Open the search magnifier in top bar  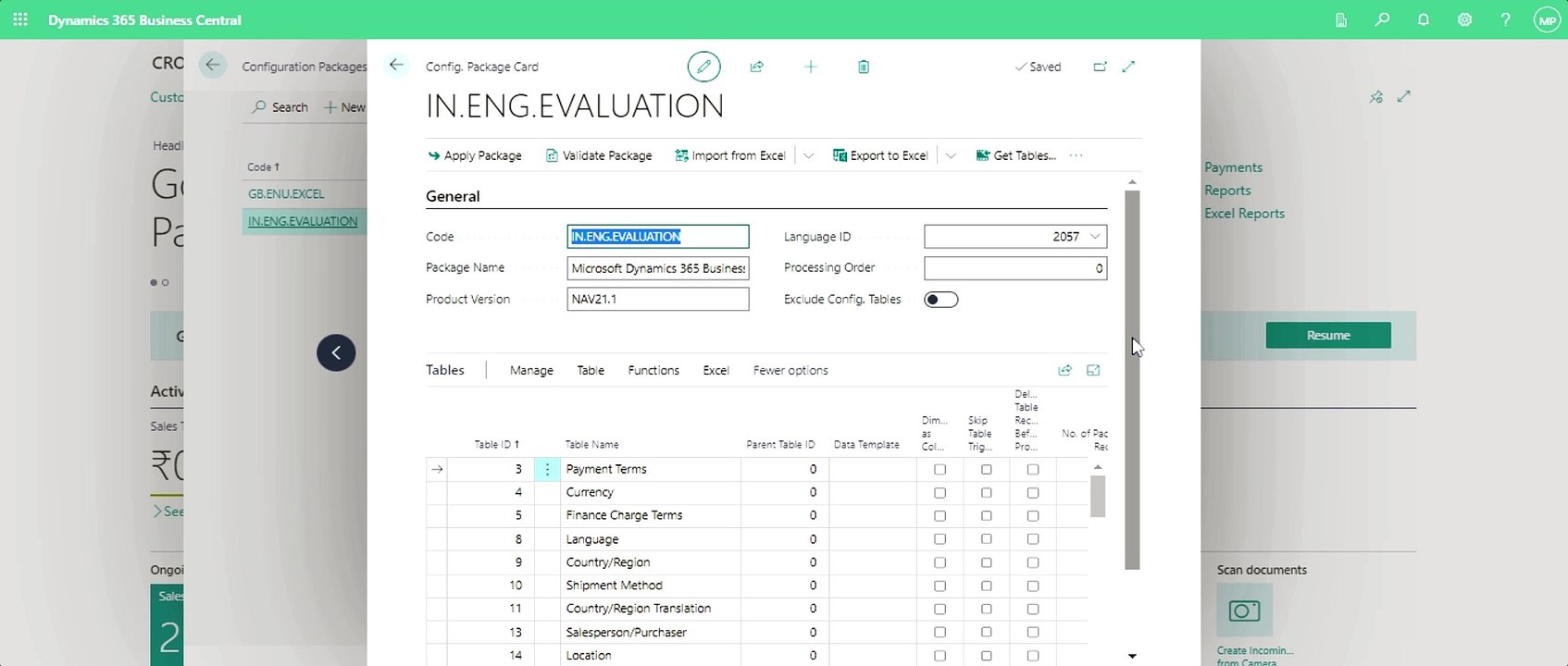(x=1382, y=19)
